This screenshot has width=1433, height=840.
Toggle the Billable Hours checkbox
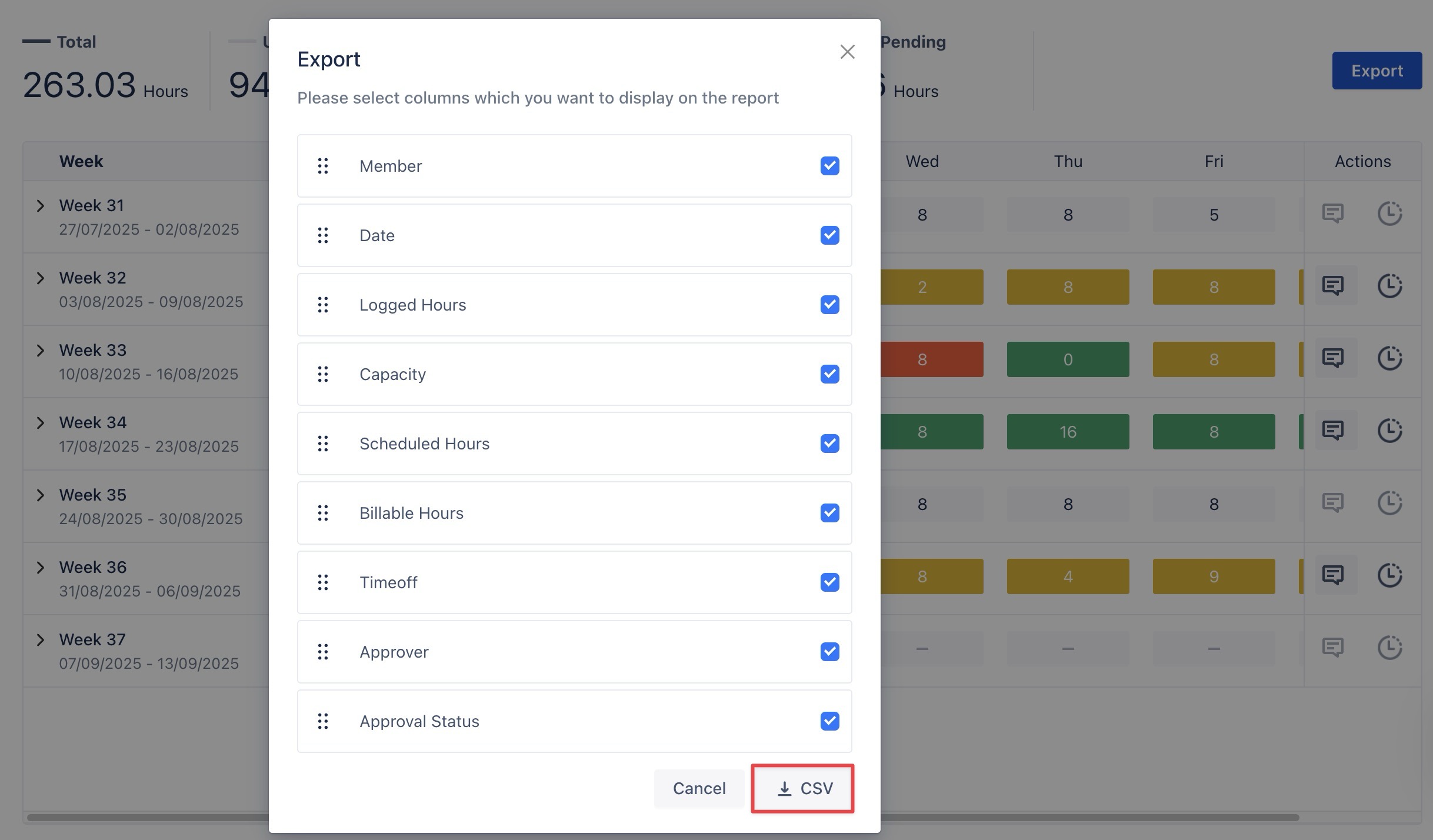pyautogui.click(x=829, y=513)
